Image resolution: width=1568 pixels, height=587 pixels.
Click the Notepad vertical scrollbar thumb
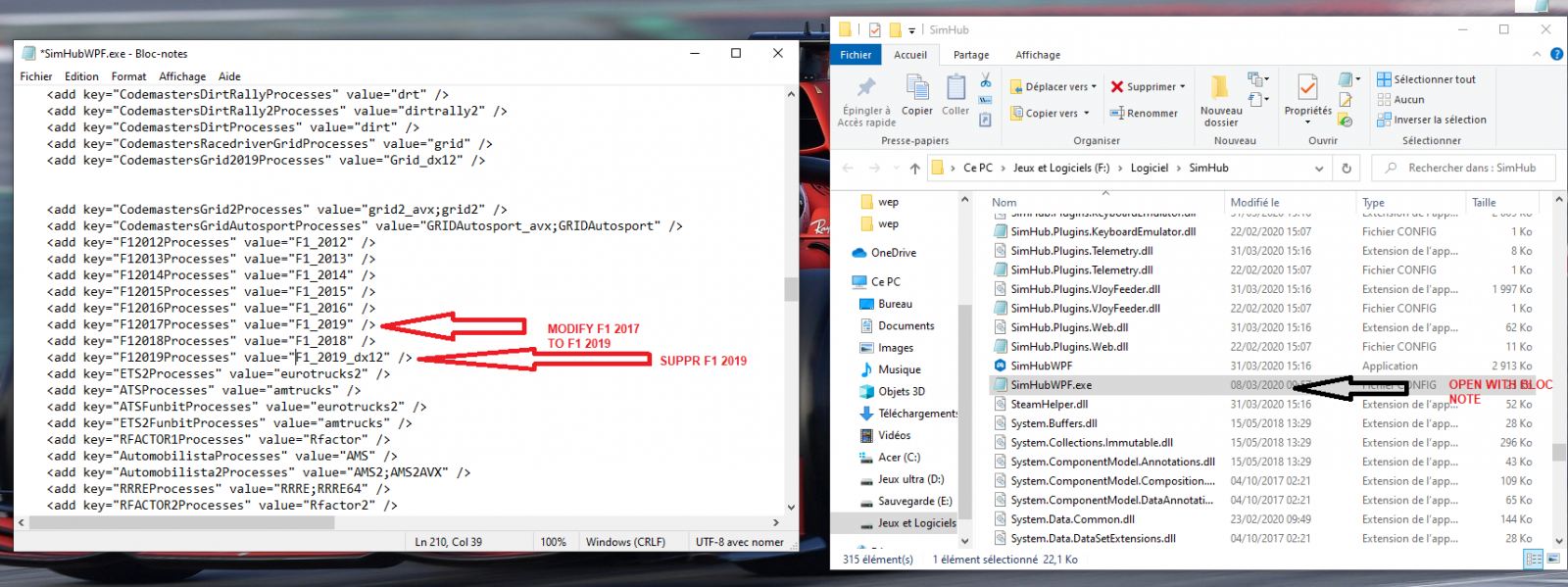tap(791, 289)
